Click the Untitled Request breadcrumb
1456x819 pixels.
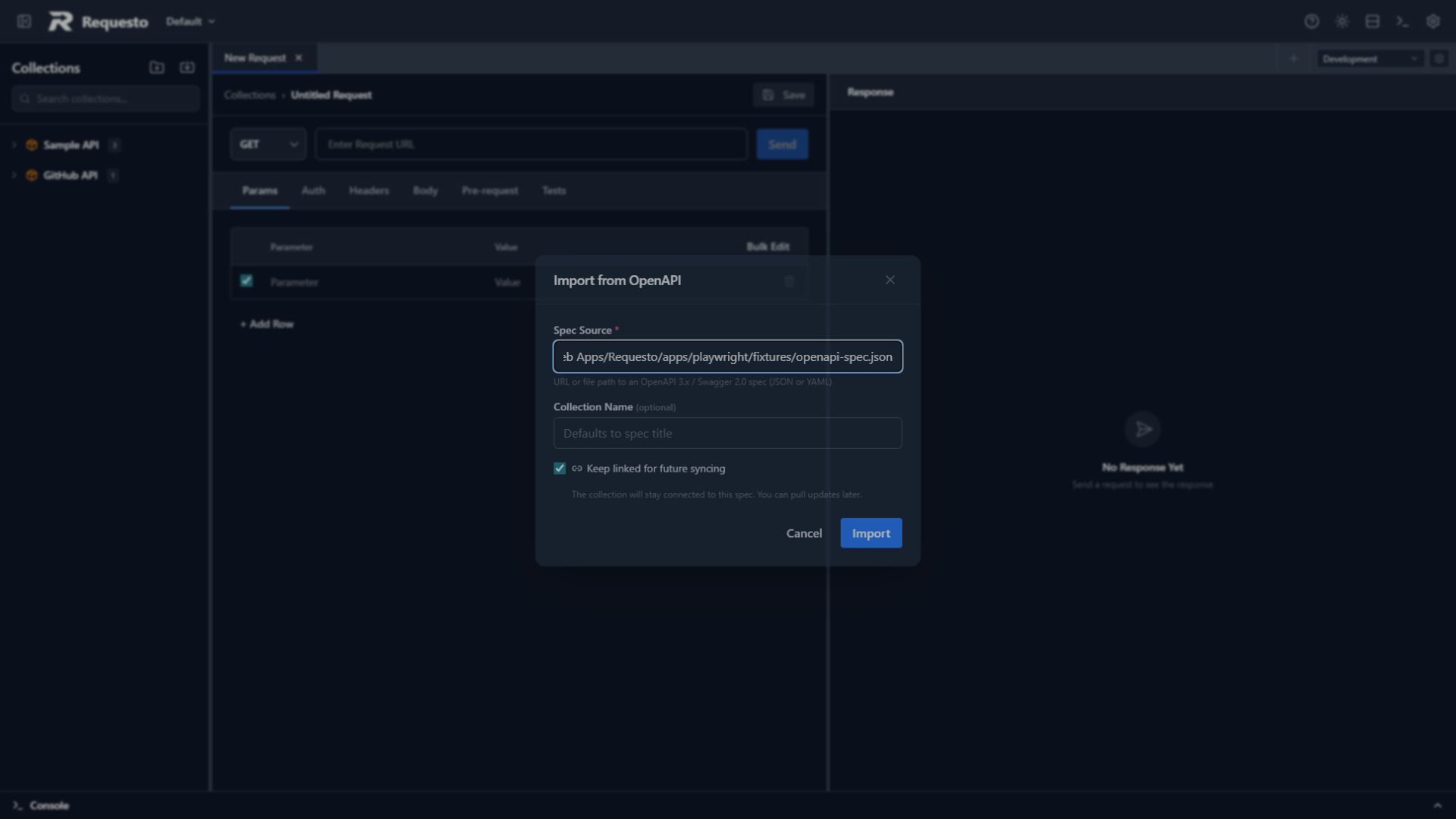coord(331,95)
